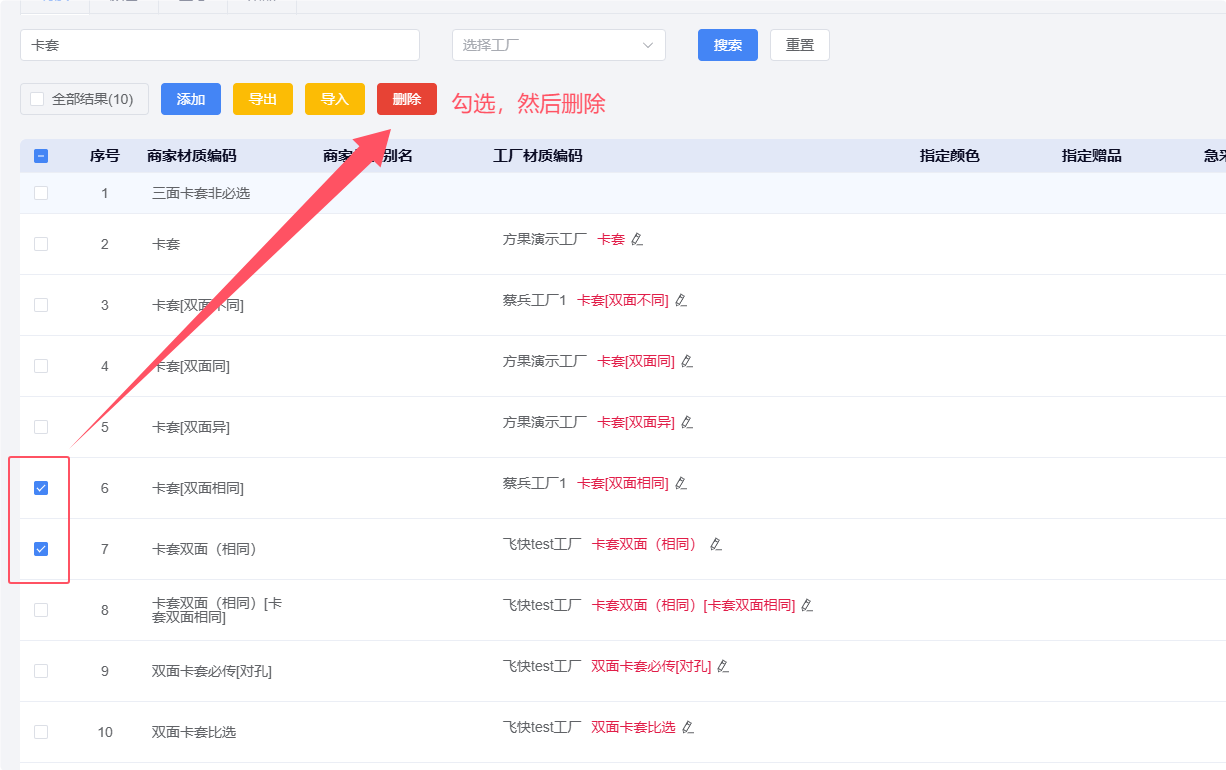Click the 导出 export button
The image size is (1226, 770).
pyautogui.click(x=263, y=99)
